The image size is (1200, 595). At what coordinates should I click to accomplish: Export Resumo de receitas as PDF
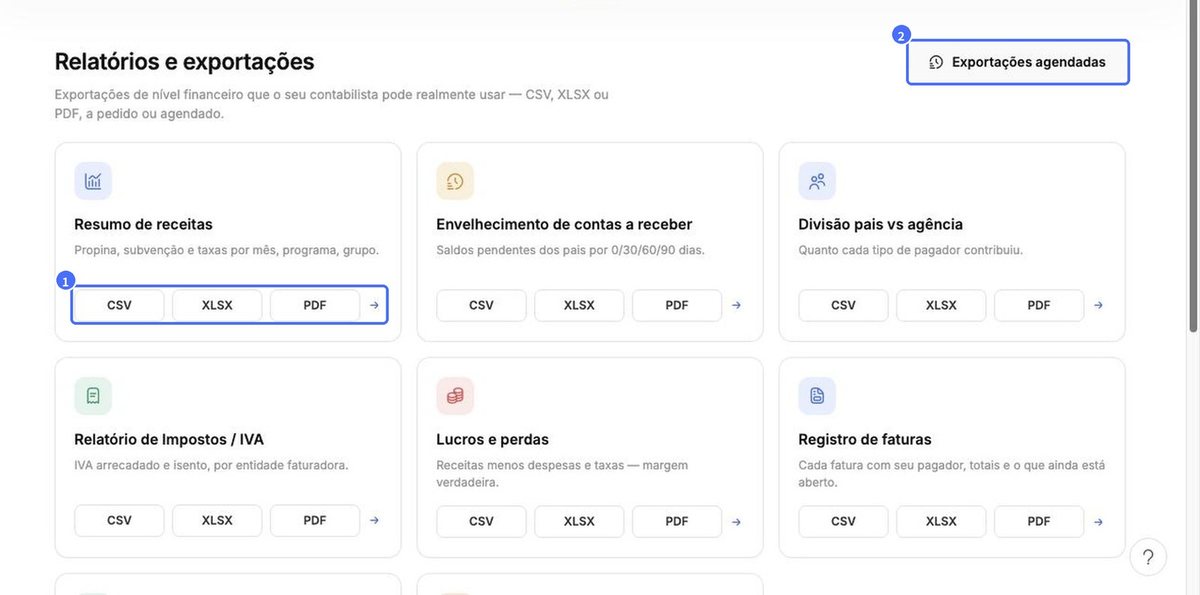pyautogui.click(x=315, y=305)
